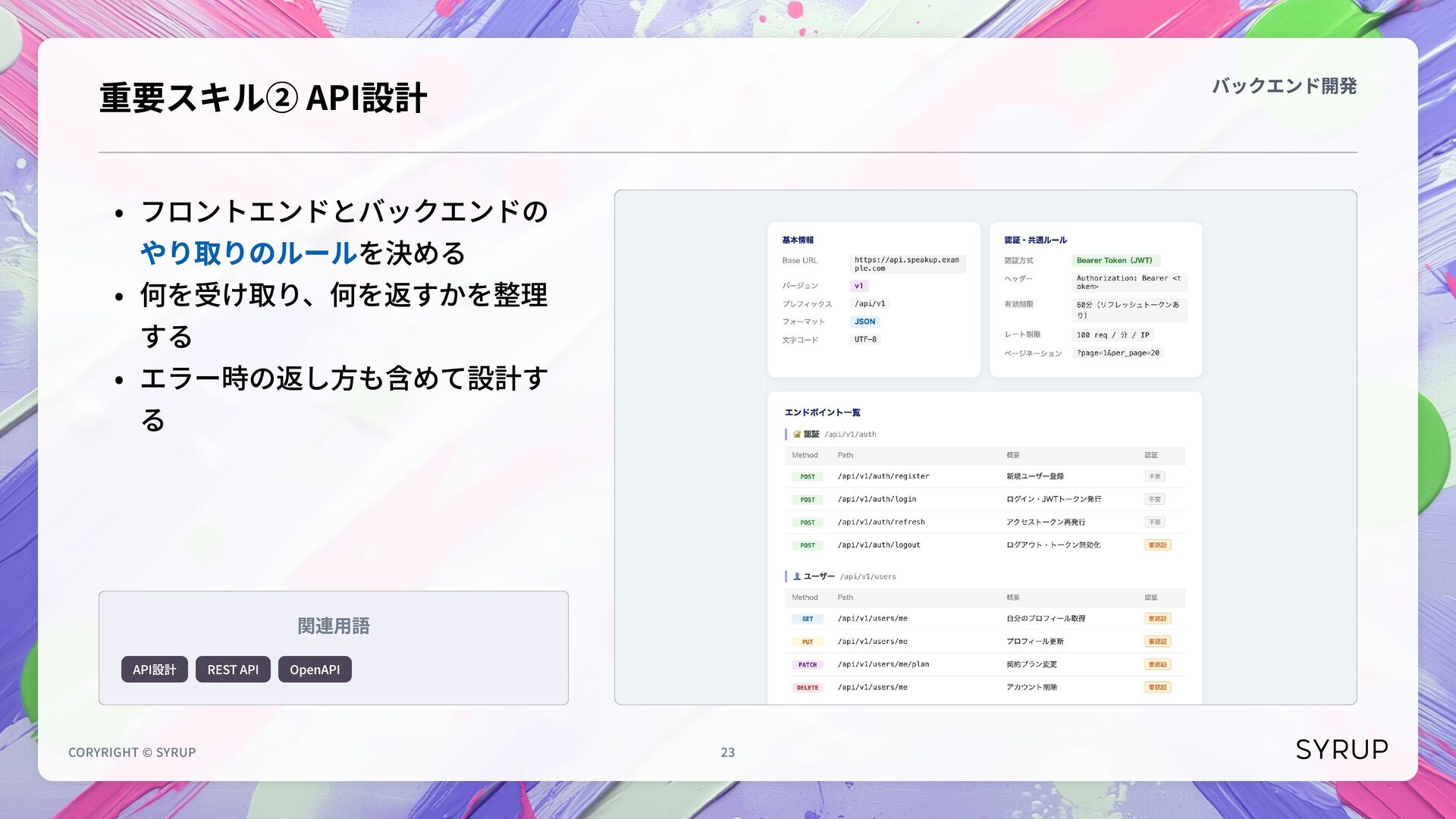This screenshot has height=819, width=1456.
Task: Click the page number 23
Action: (x=728, y=752)
